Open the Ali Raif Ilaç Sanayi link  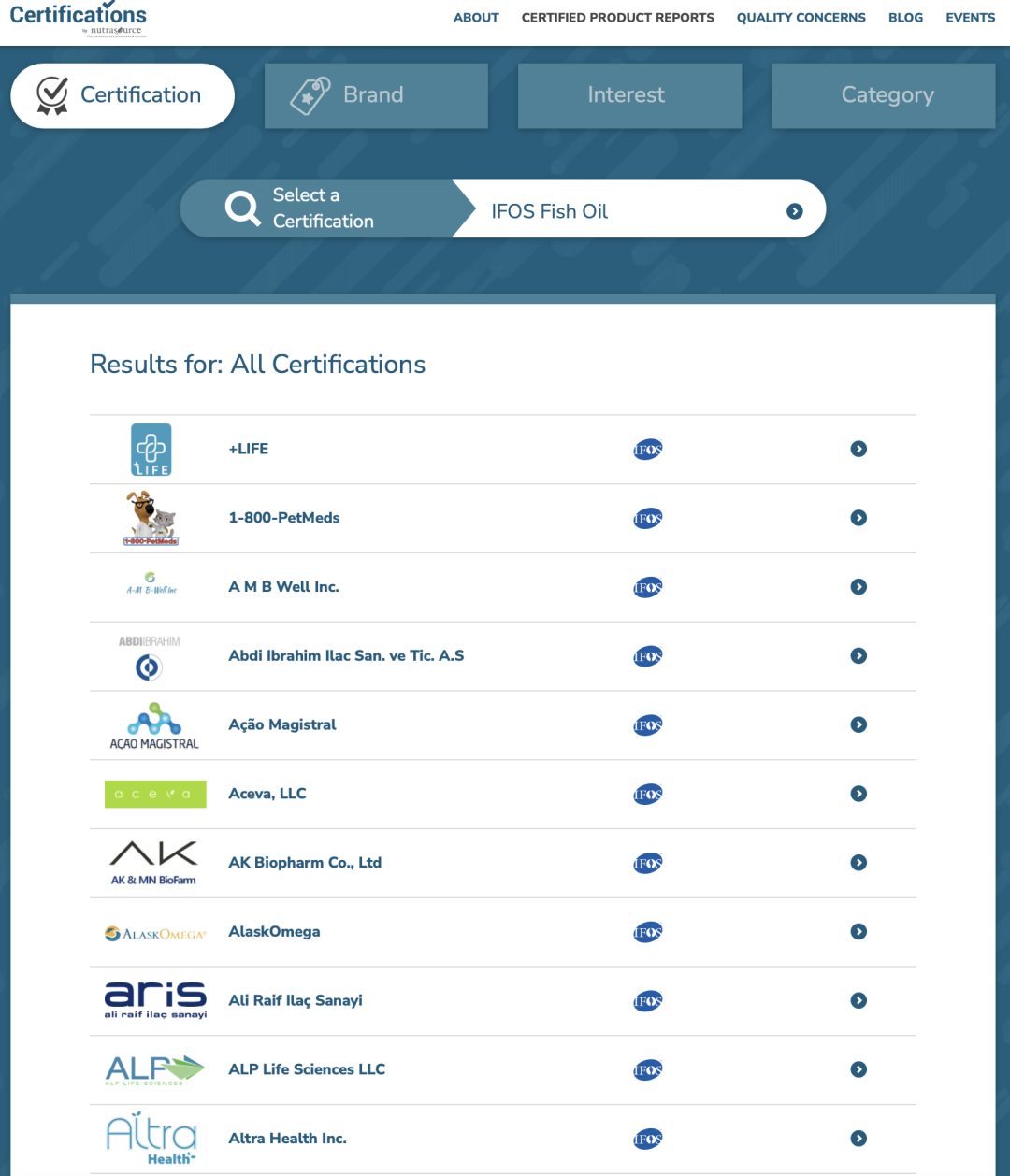(296, 1000)
